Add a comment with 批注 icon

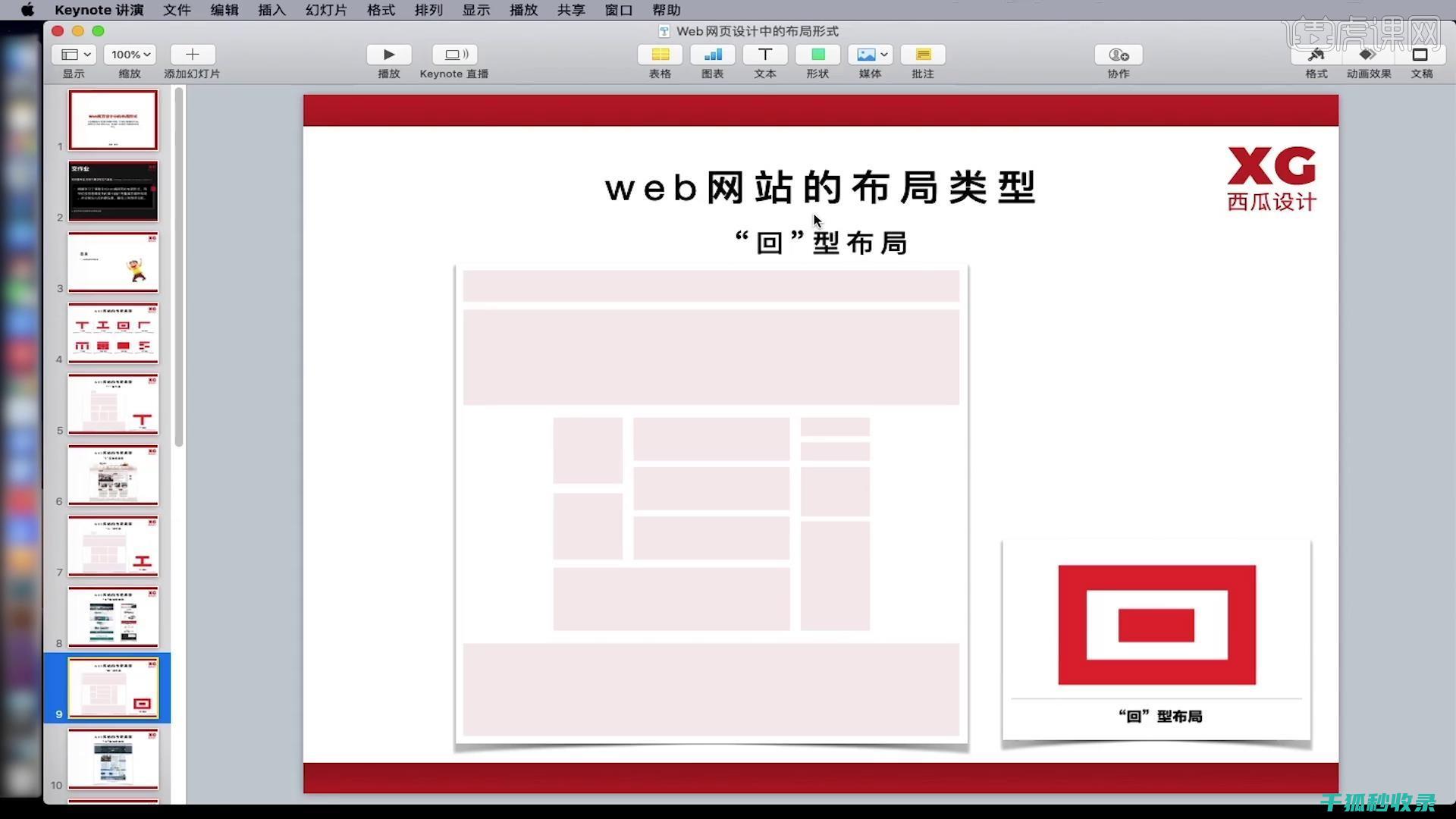(x=923, y=55)
